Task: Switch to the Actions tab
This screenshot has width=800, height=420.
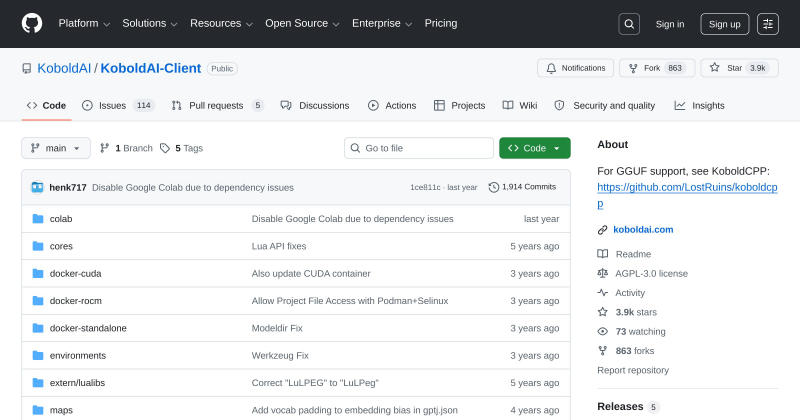Action: pyautogui.click(x=392, y=106)
